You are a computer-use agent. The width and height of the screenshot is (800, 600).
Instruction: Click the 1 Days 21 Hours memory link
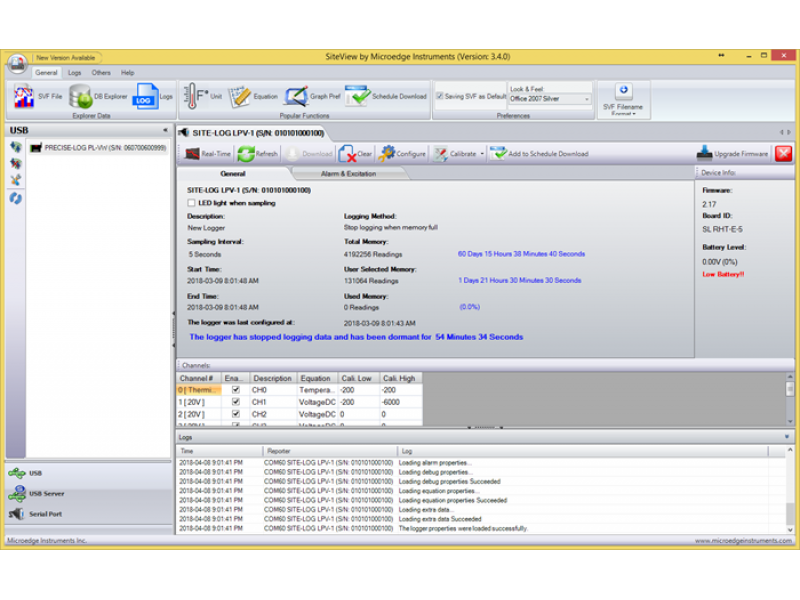pos(519,280)
